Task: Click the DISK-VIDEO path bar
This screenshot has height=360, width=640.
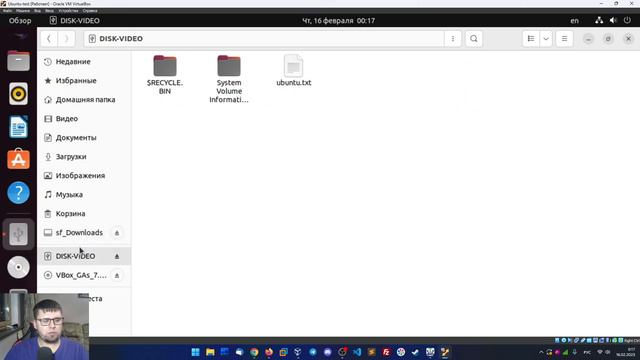Action: click(x=264, y=39)
